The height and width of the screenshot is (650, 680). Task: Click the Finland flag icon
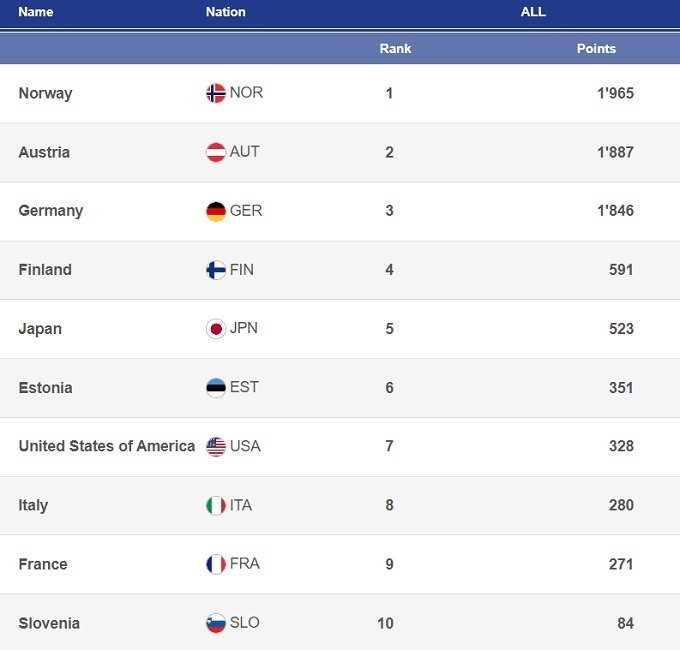click(216, 270)
